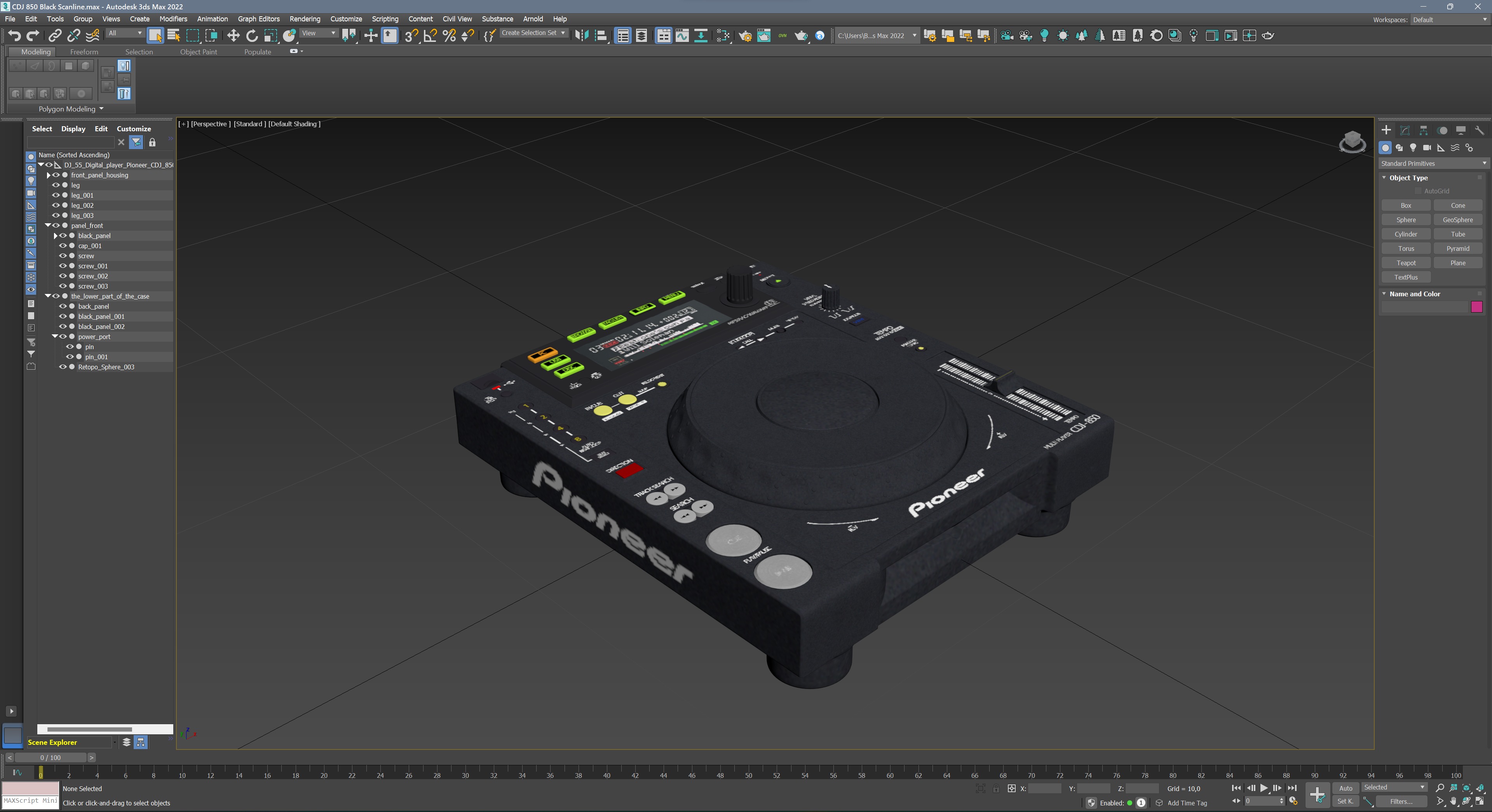Click the Set K. button
Image resolution: width=1492 pixels, height=812 pixels.
pyautogui.click(x=1346, y=802)
